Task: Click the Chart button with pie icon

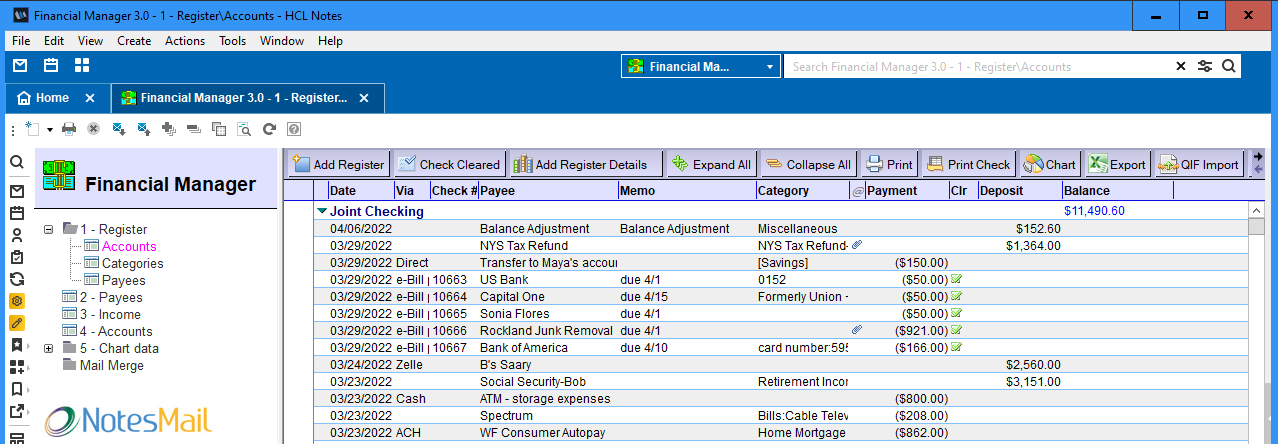Action: [x=1049, y=165]
